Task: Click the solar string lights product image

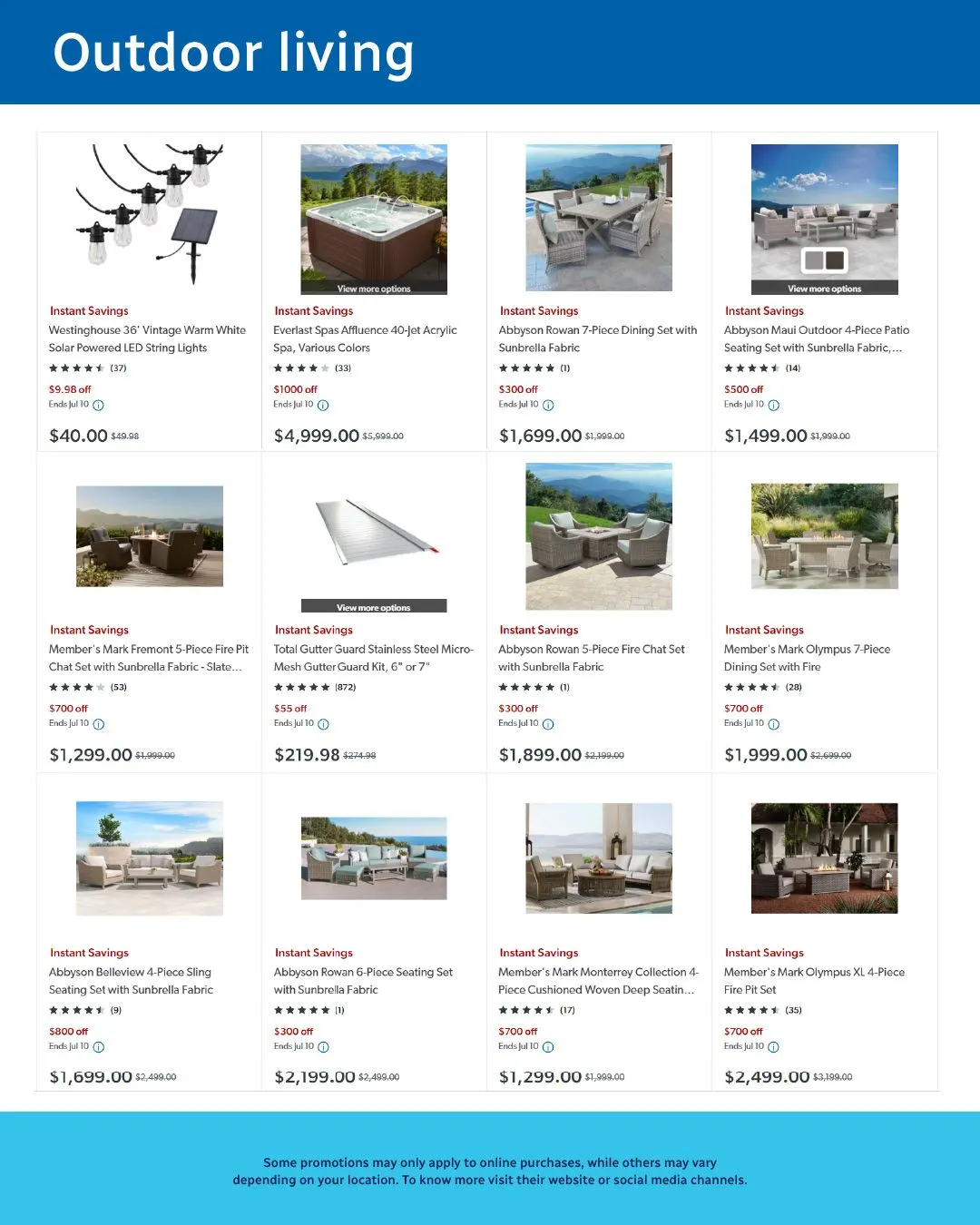Action: pyautogui.click(x=150, y=214)
